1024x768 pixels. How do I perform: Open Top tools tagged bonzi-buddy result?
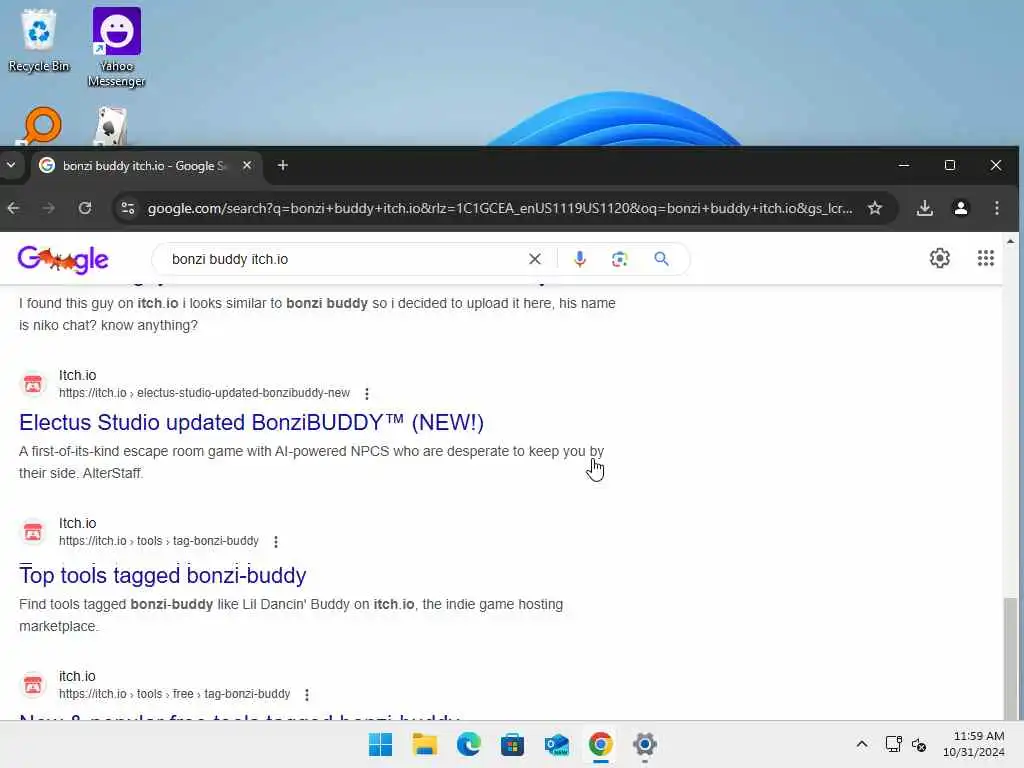click(163, 575)
